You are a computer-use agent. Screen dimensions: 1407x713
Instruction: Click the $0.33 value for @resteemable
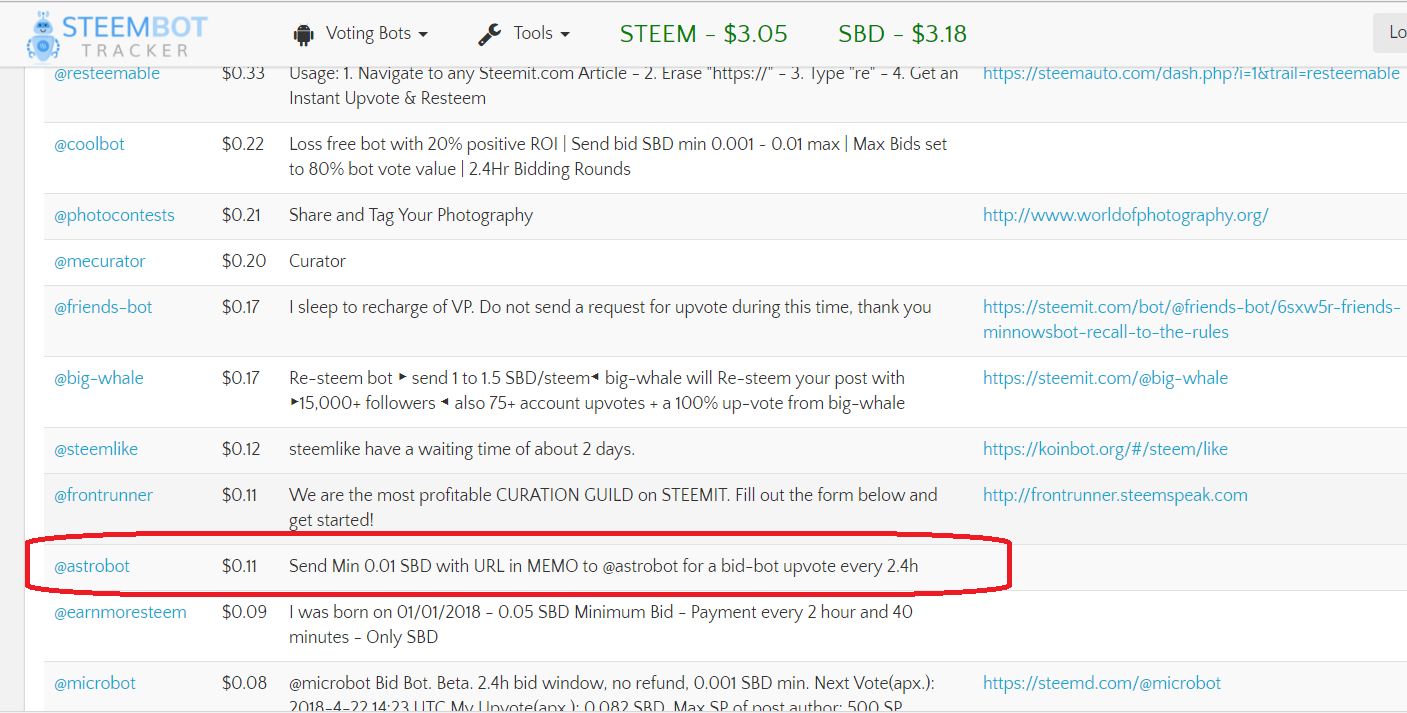point(243,73)
